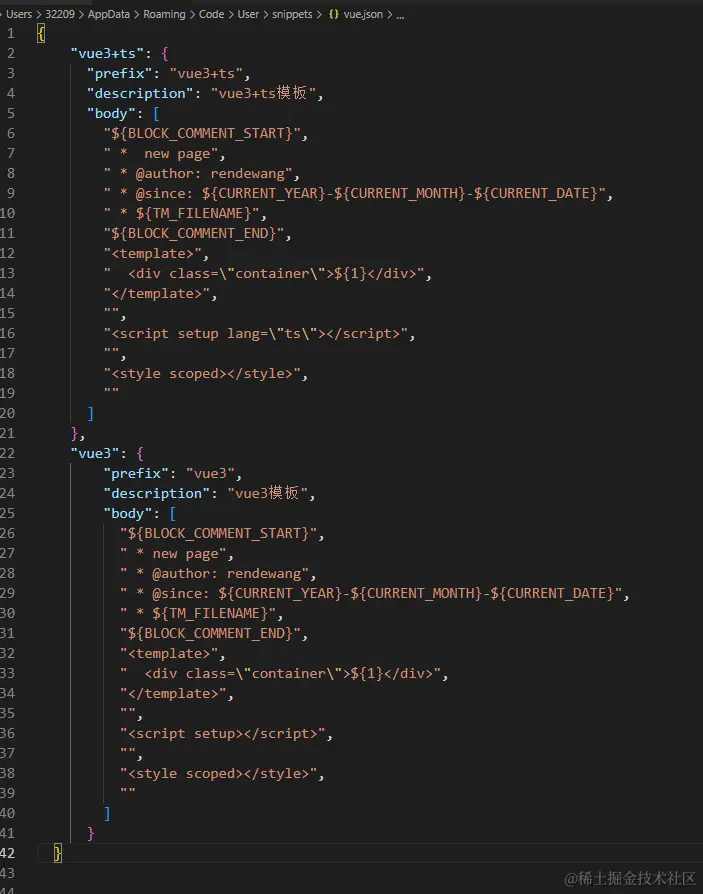Open the User folder breadcrumb before snippets
This screenshot has width=703, height=894.
(x=248, y=14)
